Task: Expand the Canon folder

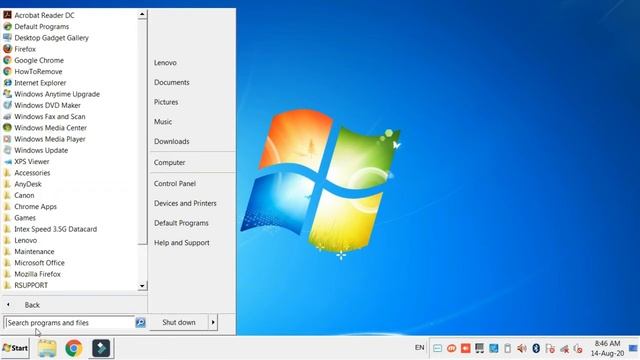Action: point(19,196)
